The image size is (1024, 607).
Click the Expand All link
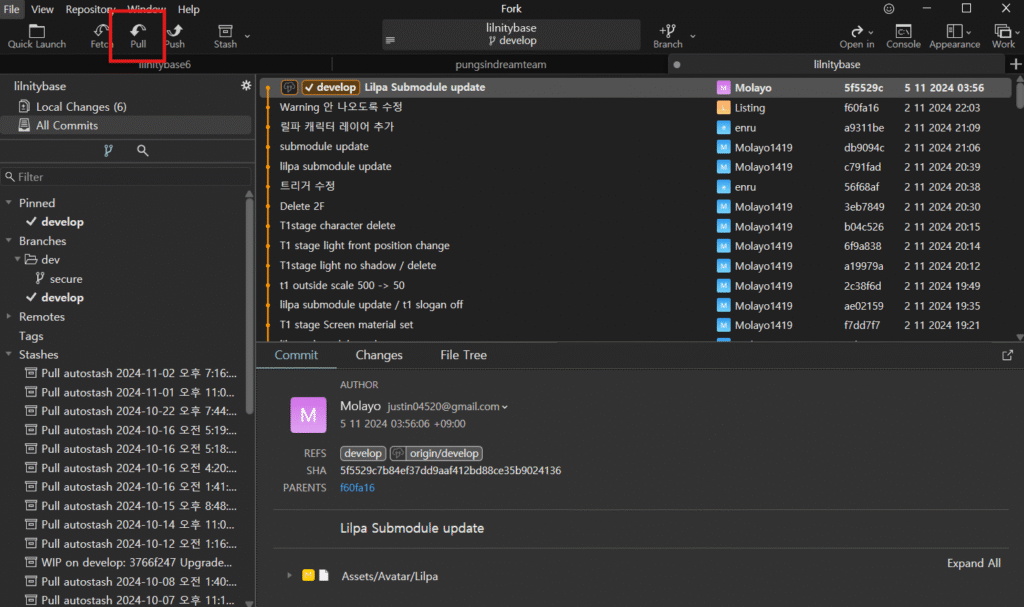[x=973, y=563]
